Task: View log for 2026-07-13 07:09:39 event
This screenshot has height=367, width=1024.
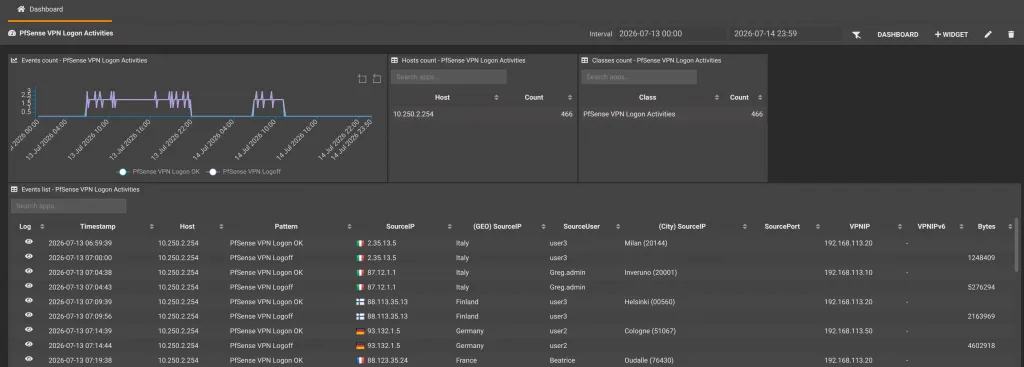Action: 29,300
